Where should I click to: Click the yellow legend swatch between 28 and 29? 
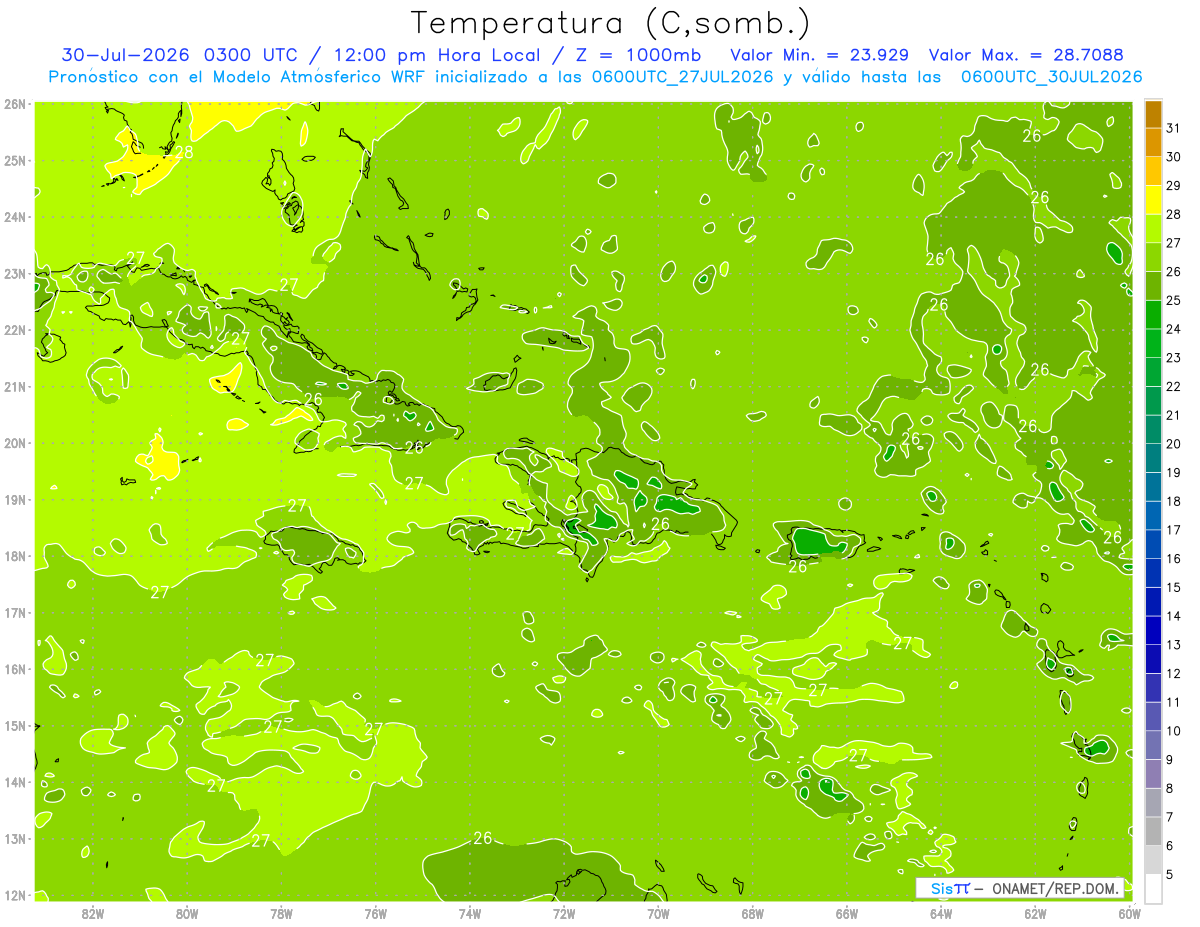[x=1153, y=200]
